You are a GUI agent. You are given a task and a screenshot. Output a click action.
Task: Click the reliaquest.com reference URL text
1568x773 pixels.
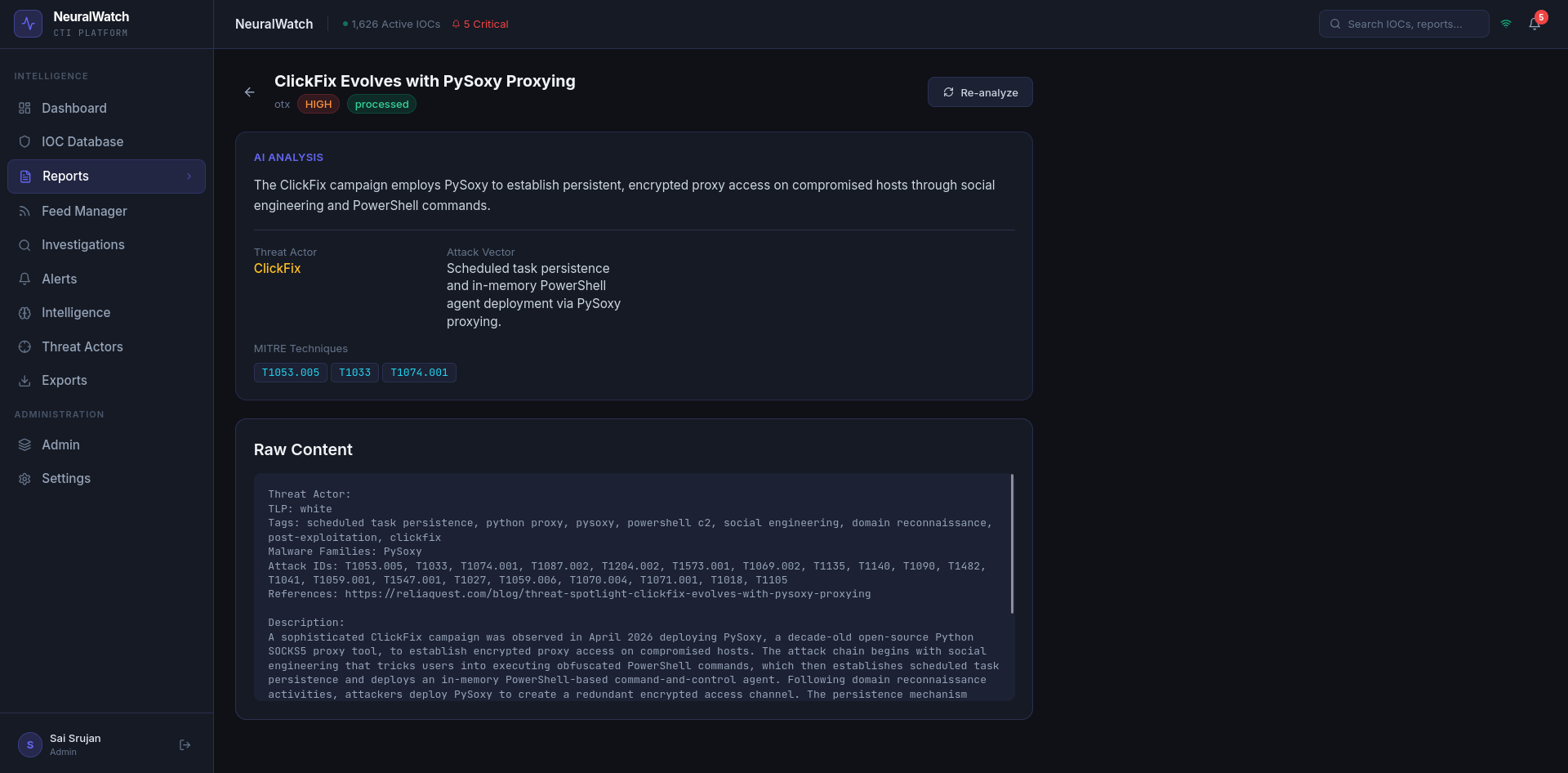[x=608, y=594]
